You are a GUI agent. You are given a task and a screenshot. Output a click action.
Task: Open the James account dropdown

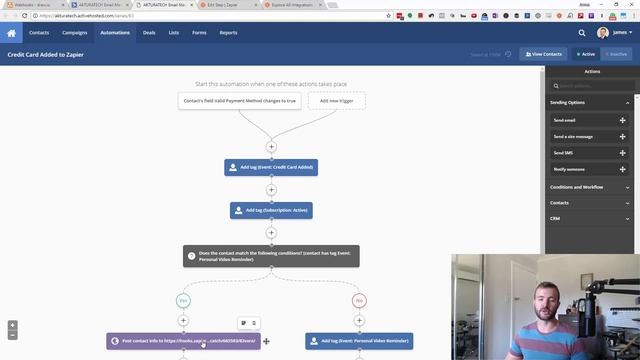tap(622, 32)
